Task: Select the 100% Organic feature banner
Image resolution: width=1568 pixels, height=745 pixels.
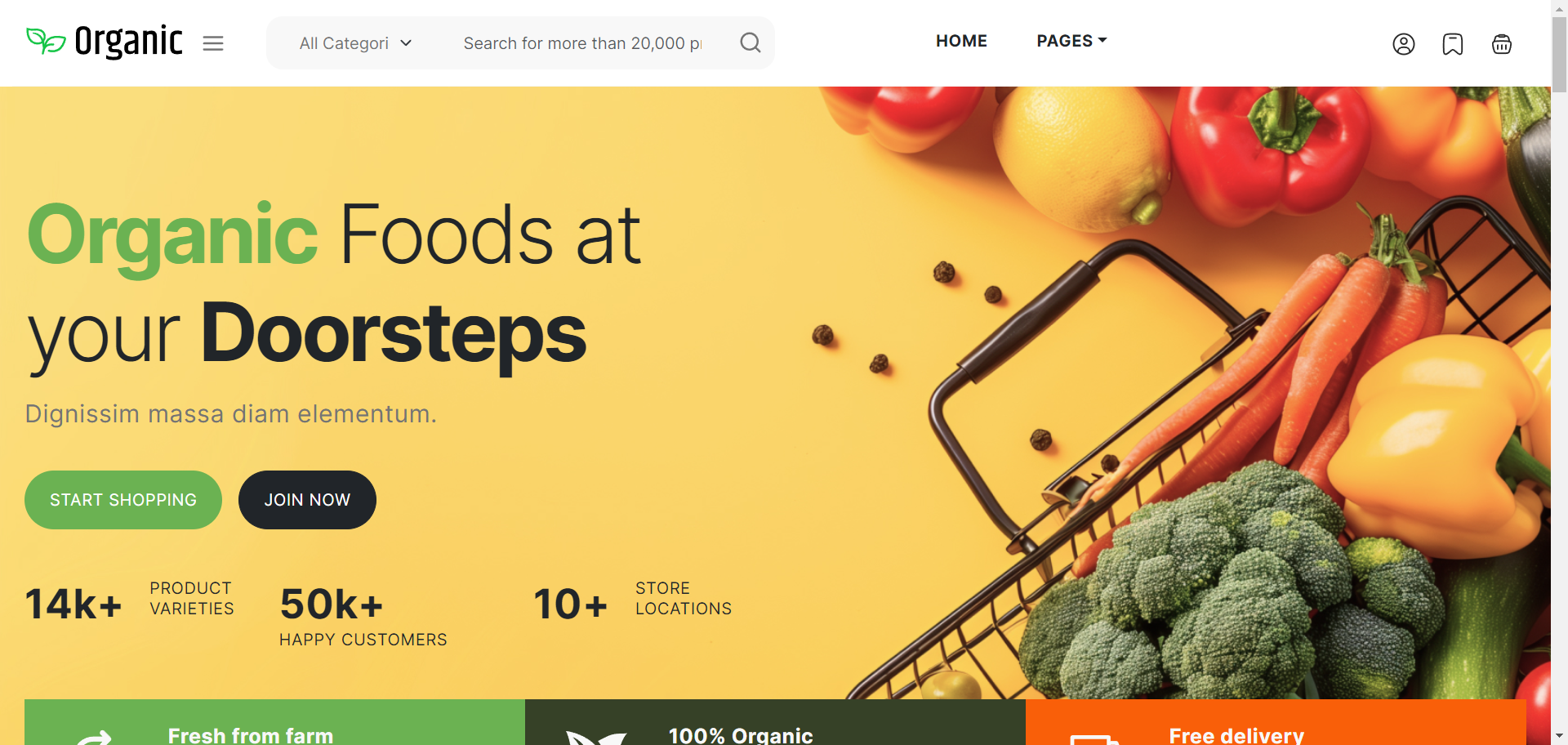Action: pos(775,722)
